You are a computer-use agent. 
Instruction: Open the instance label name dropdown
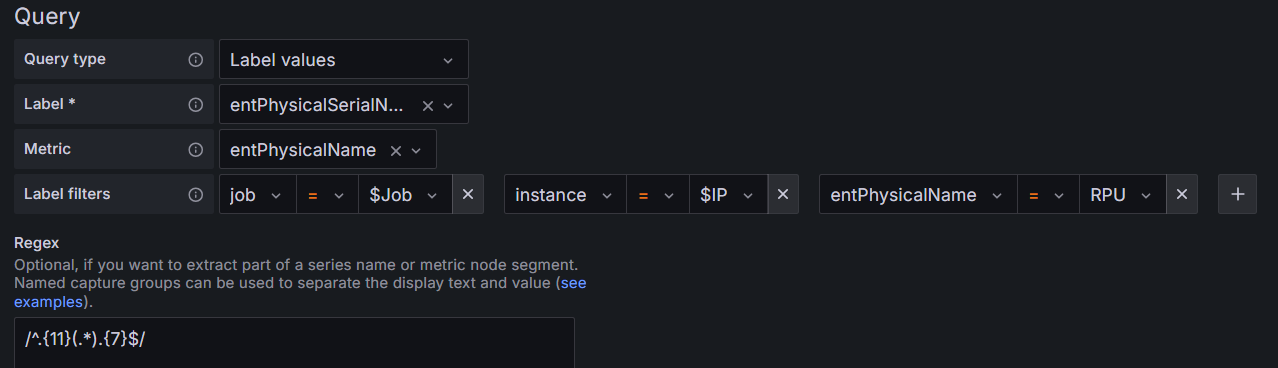pyautogui.click(x=565, y=195)
